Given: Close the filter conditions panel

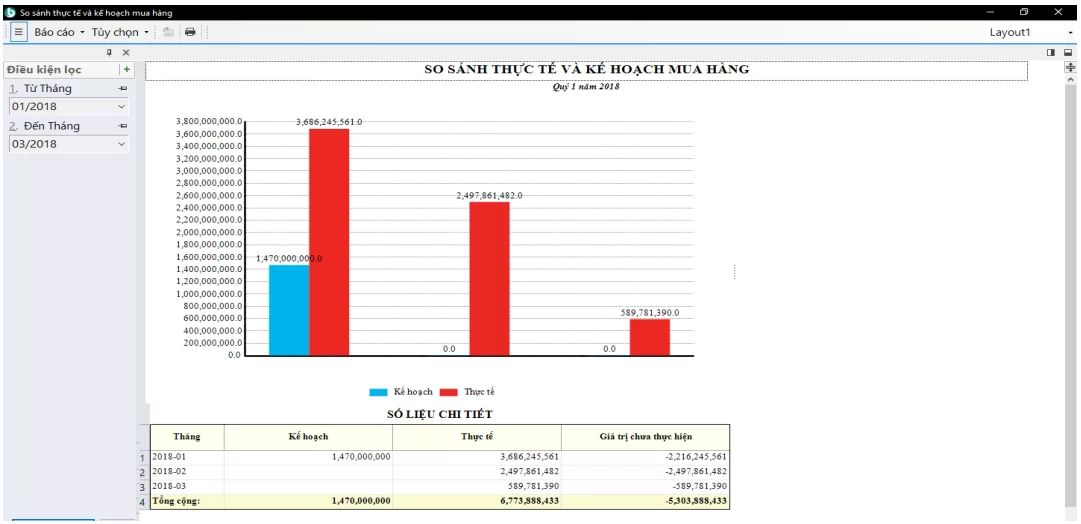Looking at the screenshot, I should pos(126,52).
